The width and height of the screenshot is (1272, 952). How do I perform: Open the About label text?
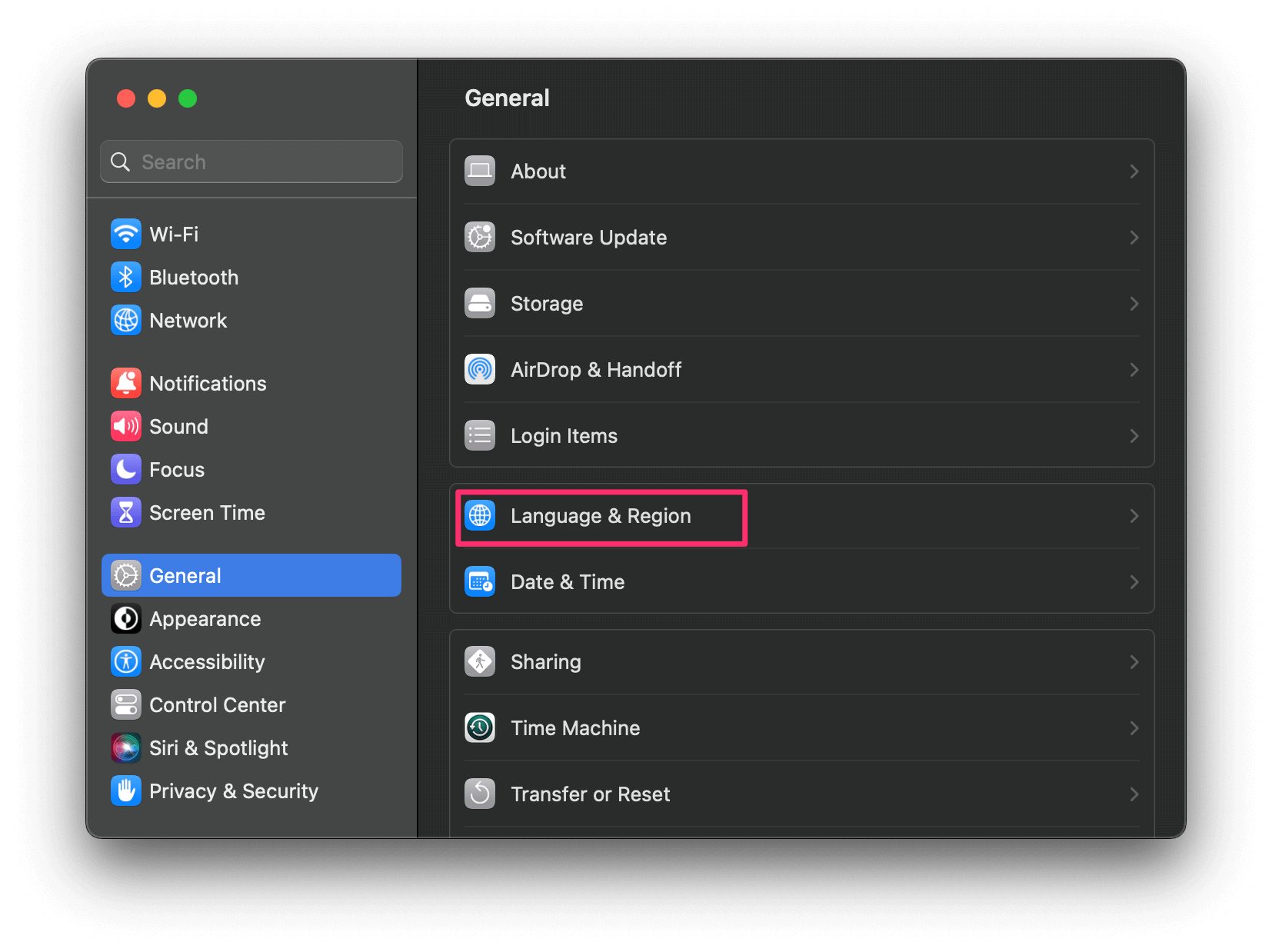pos(538,171)
